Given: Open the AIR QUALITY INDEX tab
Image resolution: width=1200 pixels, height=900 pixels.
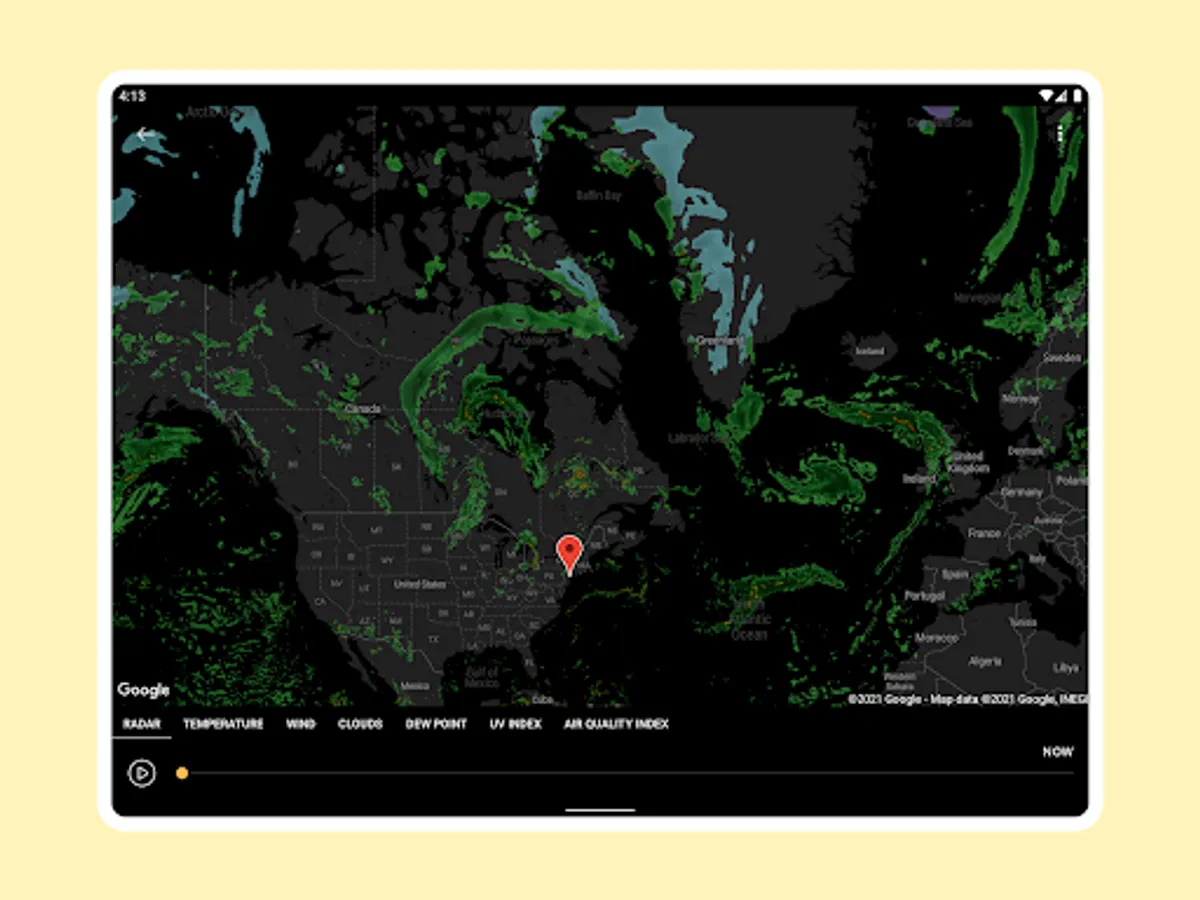Looking at the screenshot, I should (616, 724).
